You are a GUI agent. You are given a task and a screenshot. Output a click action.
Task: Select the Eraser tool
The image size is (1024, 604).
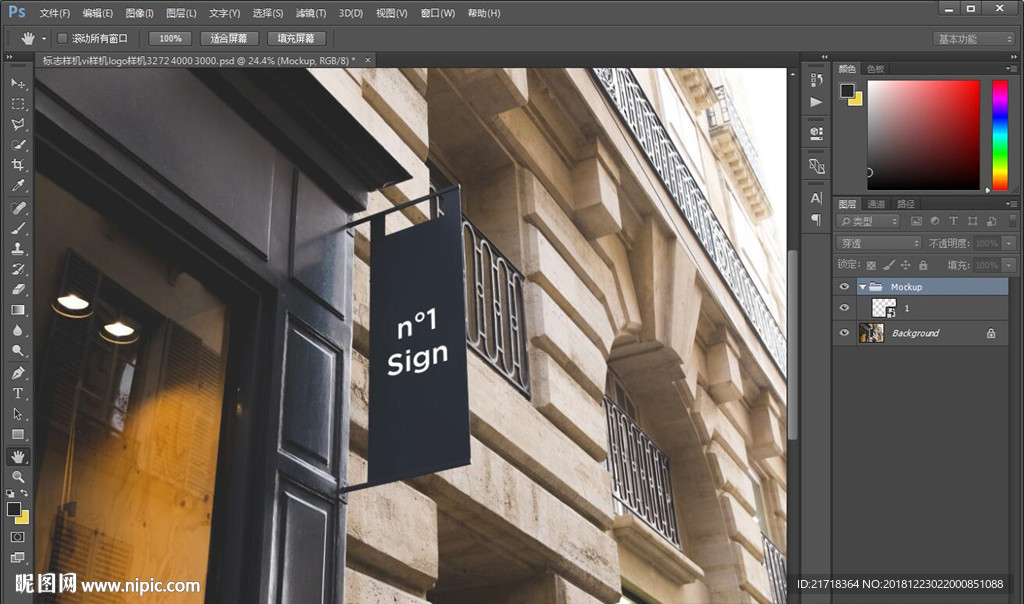[18, 289]
